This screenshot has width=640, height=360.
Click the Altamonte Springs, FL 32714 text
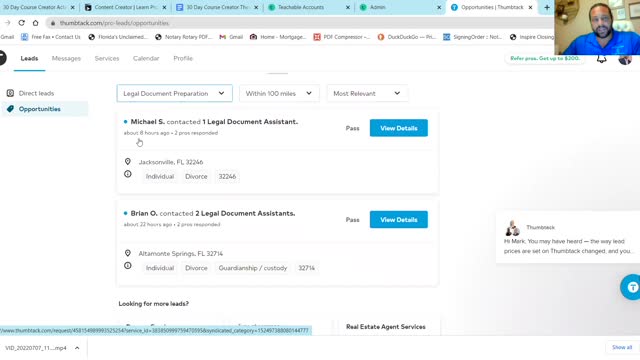pyautogui.click(x=180, y=253)
